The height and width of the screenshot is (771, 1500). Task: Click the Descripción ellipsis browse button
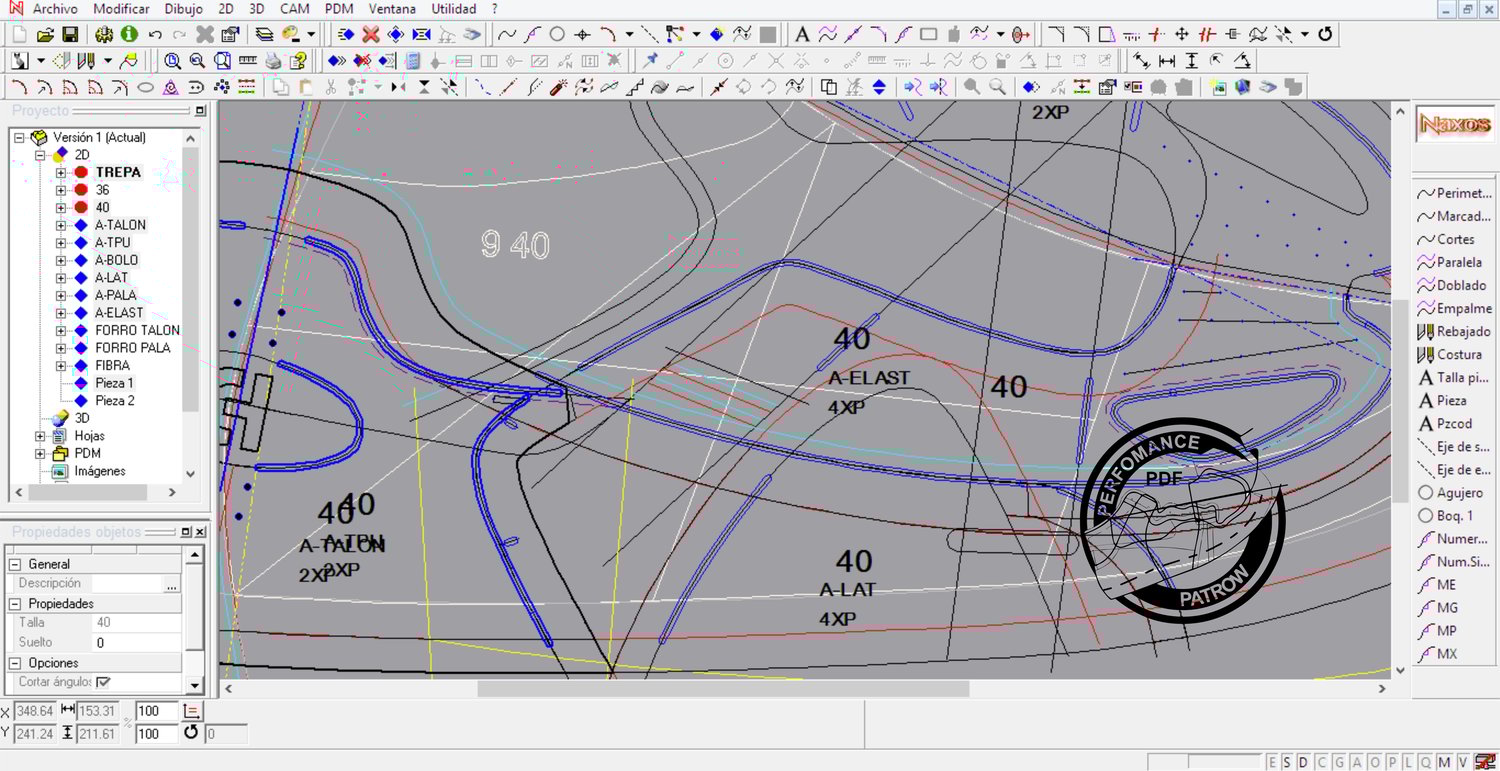click(x=171, y=584)
